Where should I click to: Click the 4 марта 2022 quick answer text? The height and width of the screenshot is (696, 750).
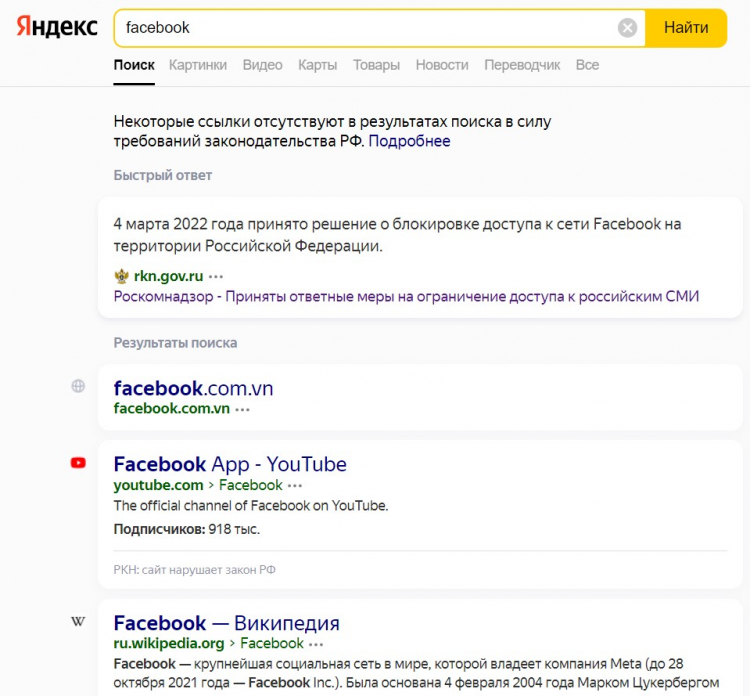coord(397,234)
